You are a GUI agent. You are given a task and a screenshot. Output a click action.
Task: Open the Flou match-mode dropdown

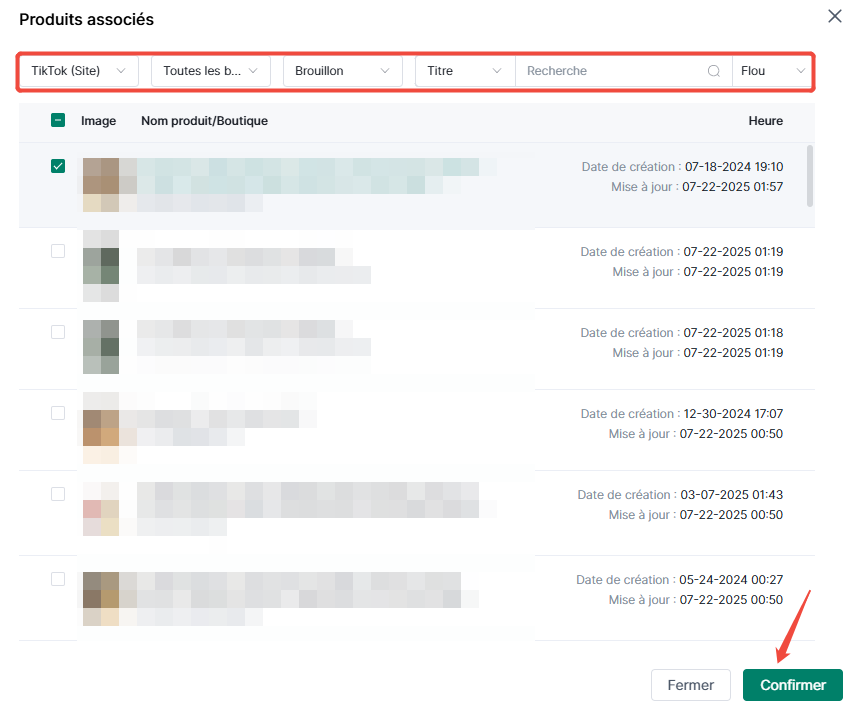(772, 71)
